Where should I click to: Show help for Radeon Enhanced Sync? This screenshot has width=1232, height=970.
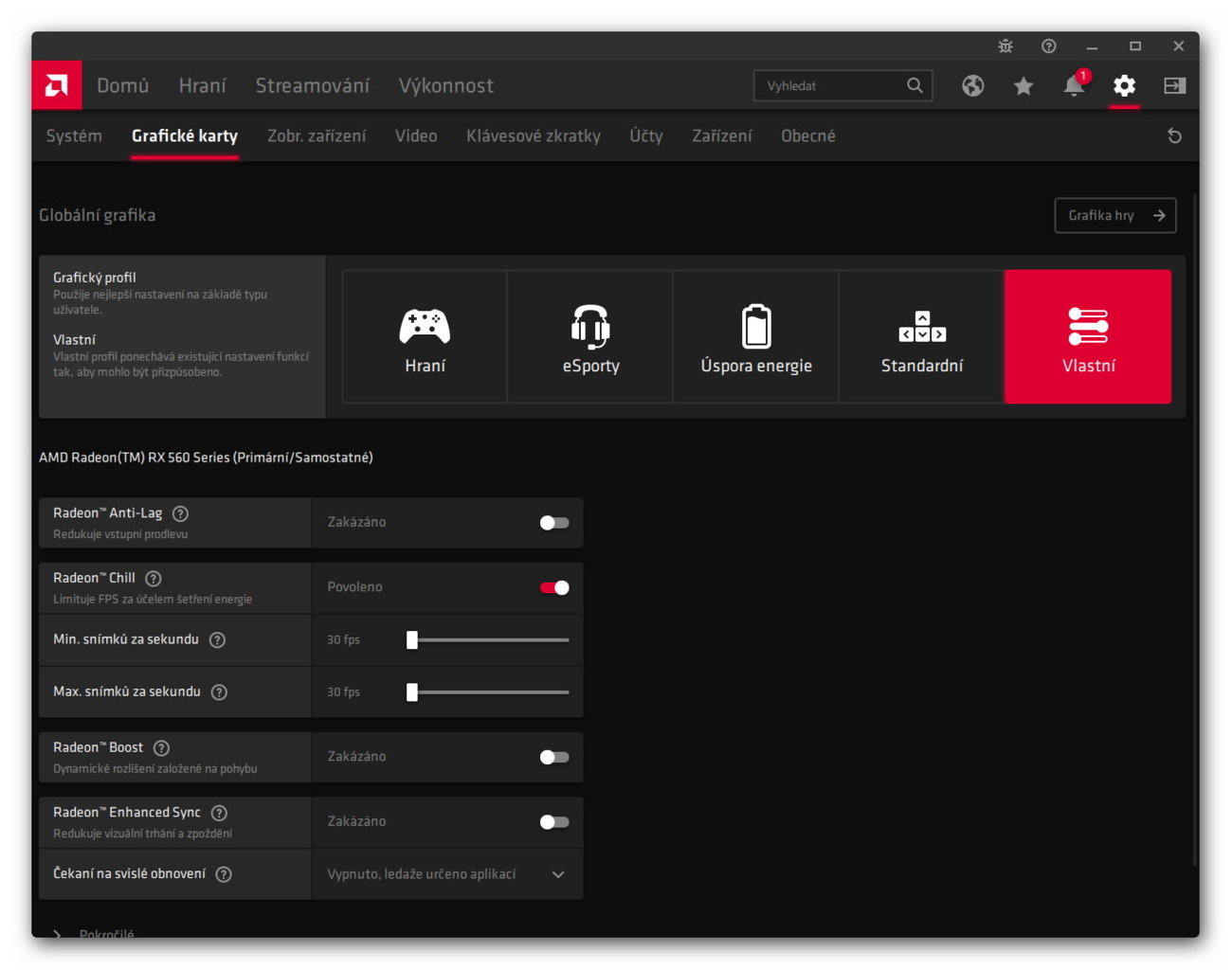tap(219, 813)
